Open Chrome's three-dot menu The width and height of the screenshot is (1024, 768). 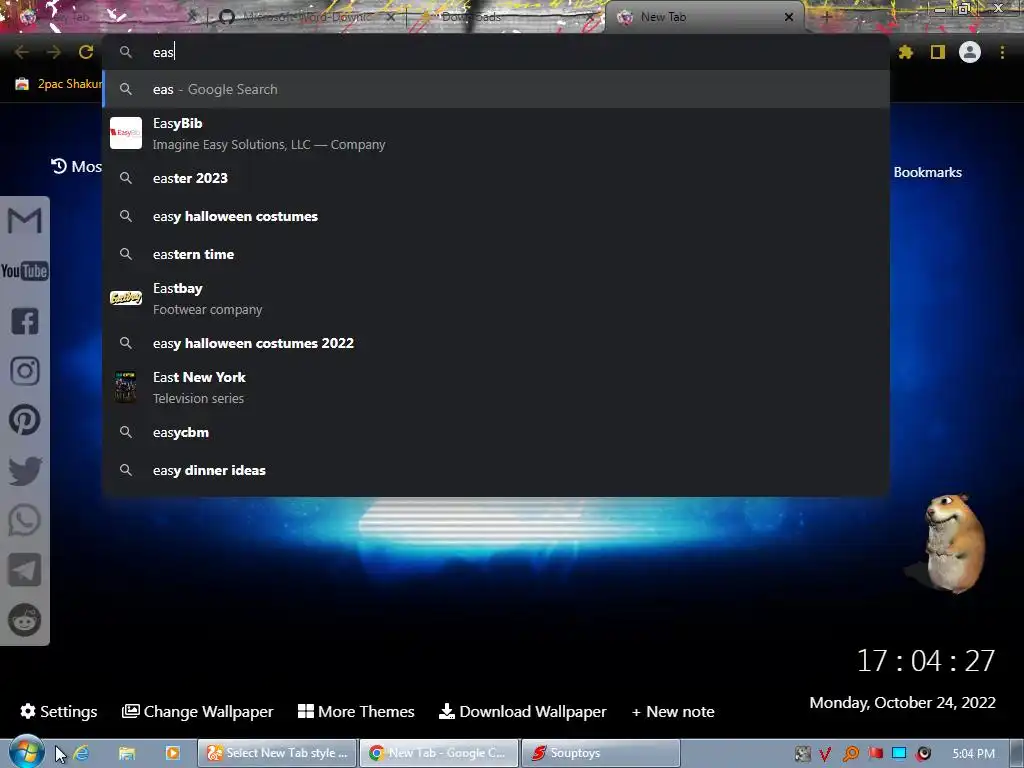click(1002, 52)
